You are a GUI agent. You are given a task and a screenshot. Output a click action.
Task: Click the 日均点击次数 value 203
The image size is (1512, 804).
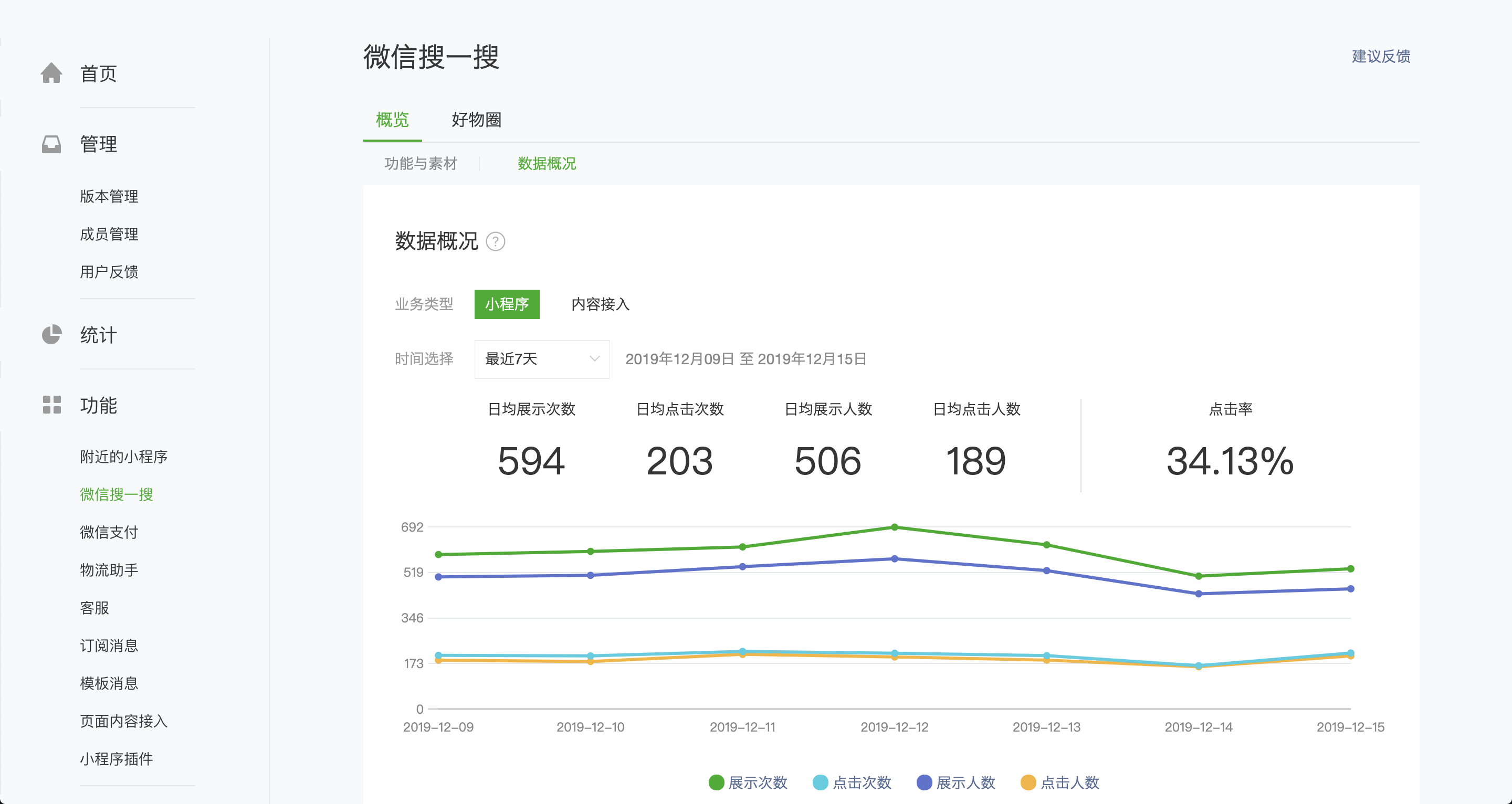[680, 461]
